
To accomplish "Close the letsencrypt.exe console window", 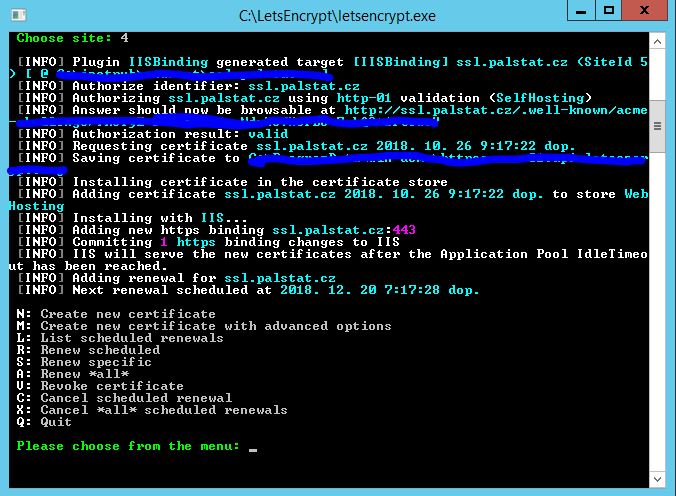I will coord(645,10).
